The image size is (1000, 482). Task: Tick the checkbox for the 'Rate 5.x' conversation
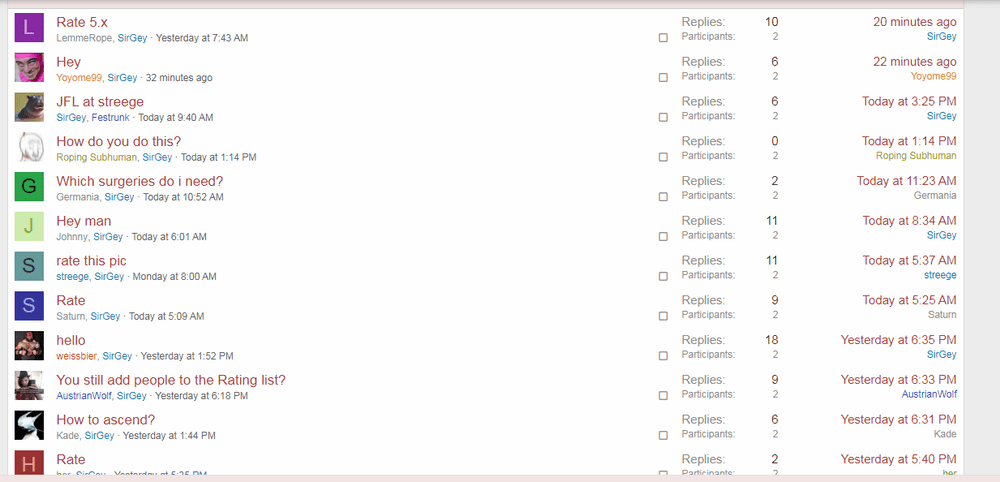(x=663, y=38)
